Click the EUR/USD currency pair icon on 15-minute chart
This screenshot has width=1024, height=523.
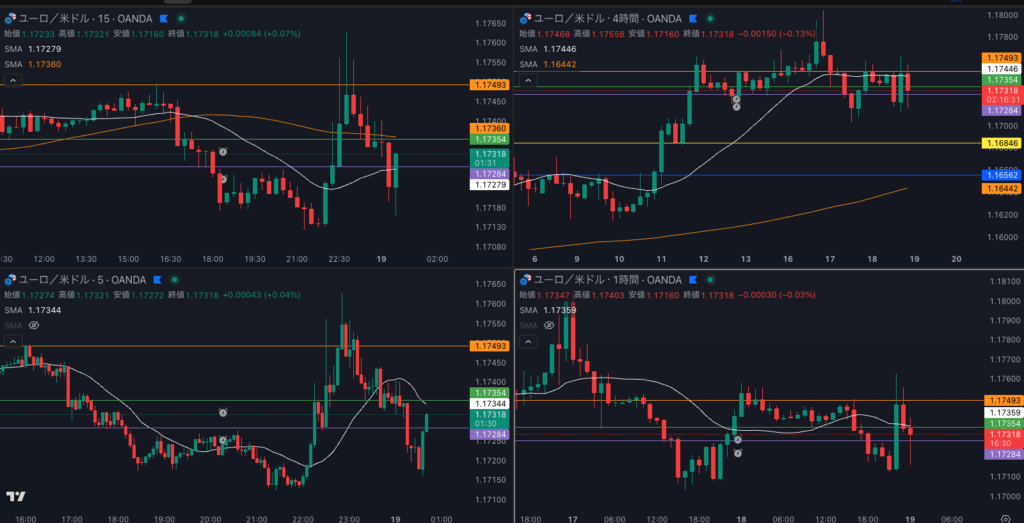pos(8,19)
